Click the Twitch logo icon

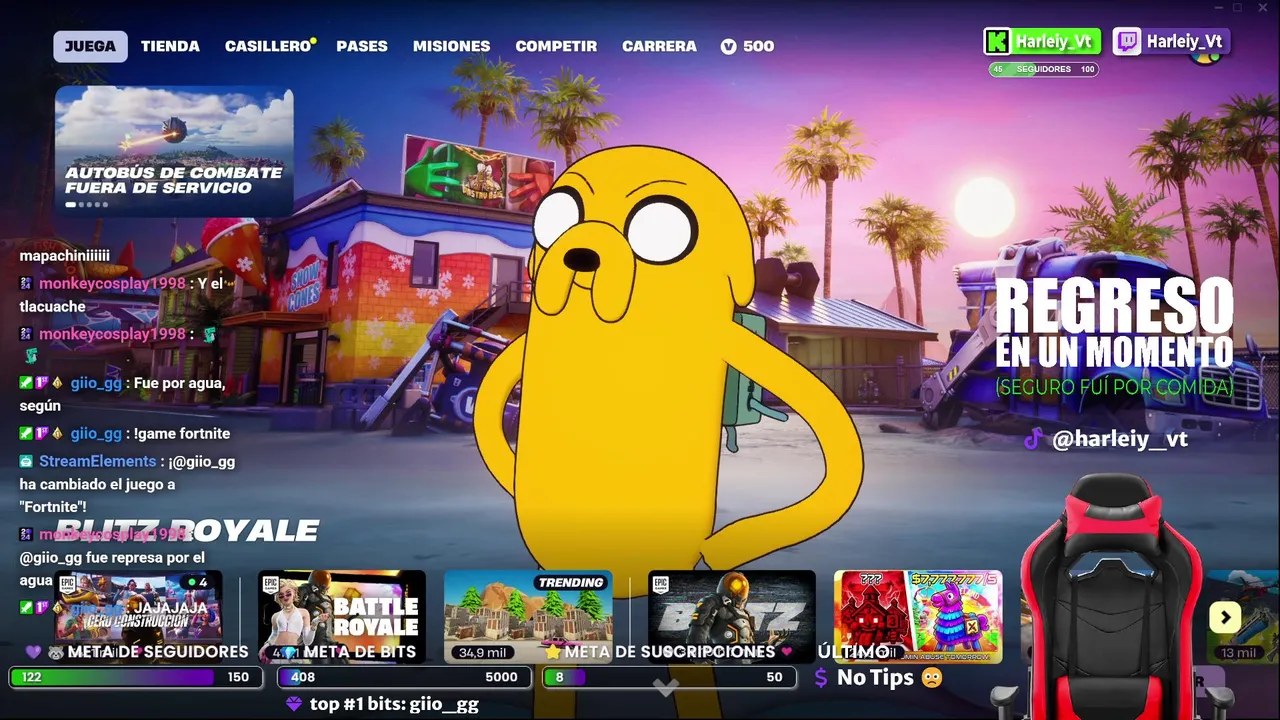click(x=1127, y=41)
